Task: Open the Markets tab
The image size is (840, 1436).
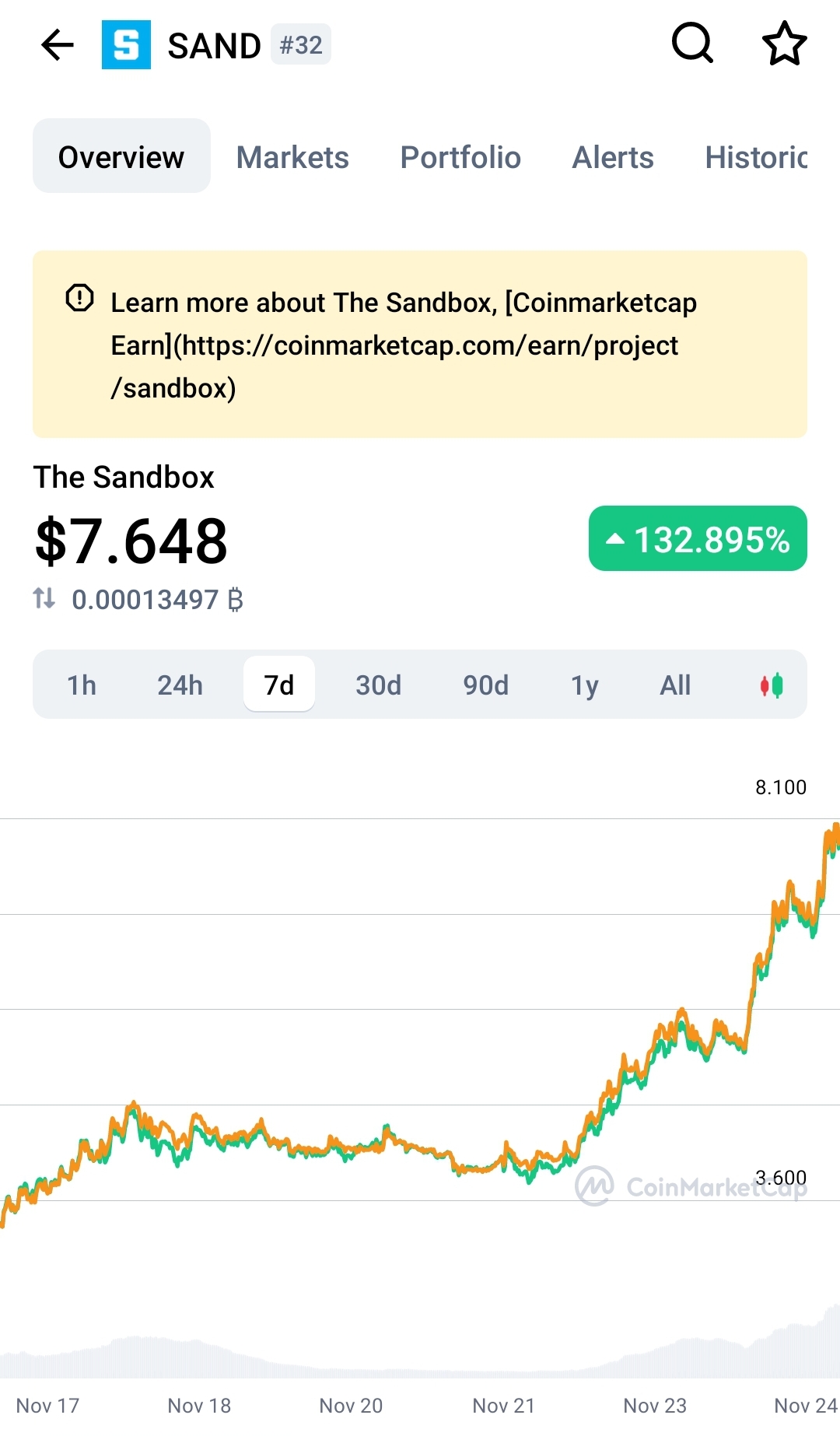Action: [x=292, y=157]
